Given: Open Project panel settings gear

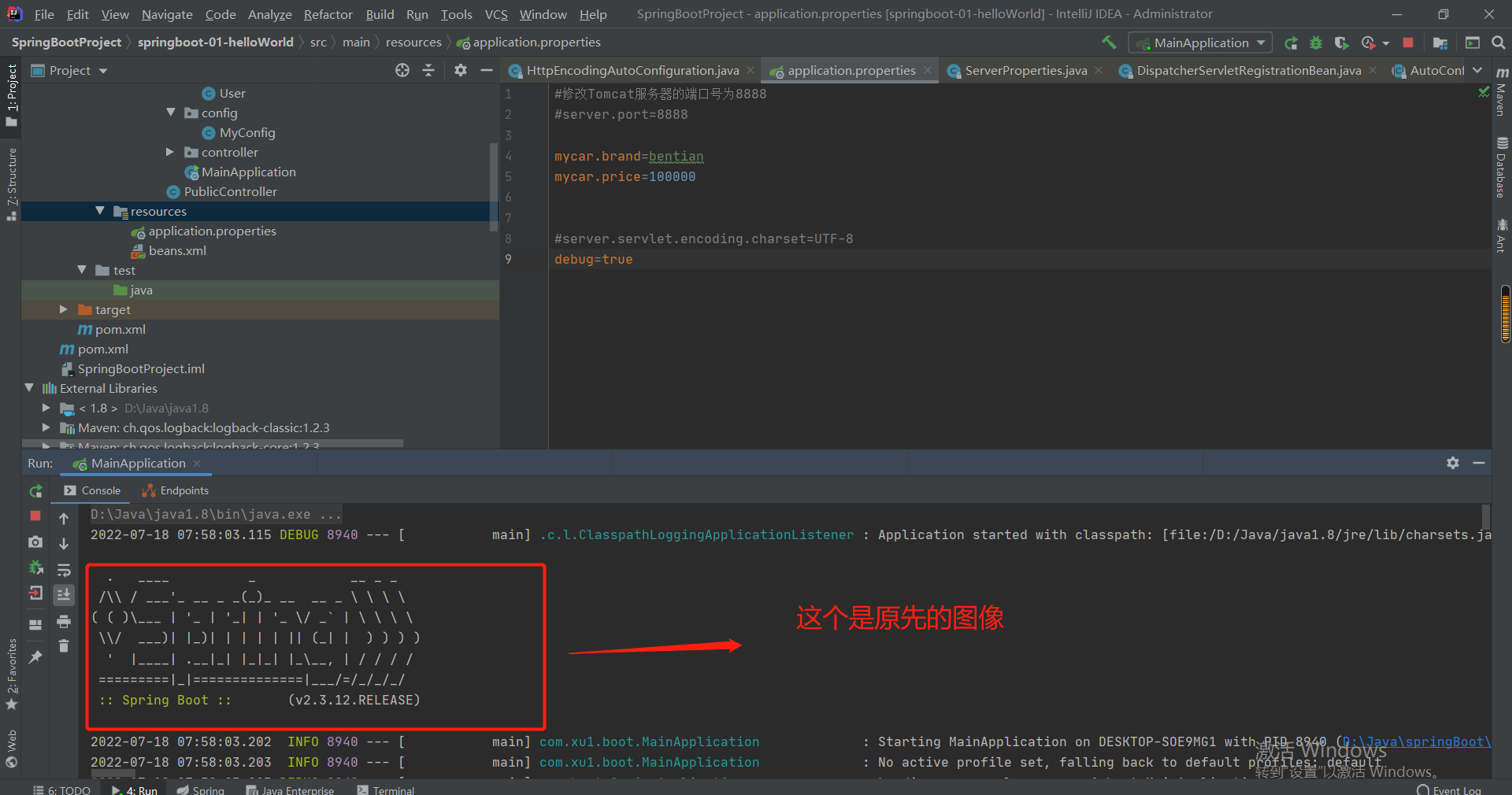Looking at the screenshot, I should [x=461, y=70].
